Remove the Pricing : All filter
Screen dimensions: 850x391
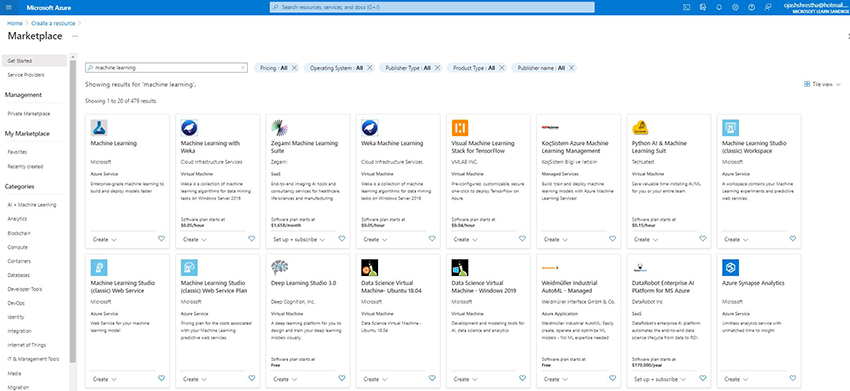point(294,68)
